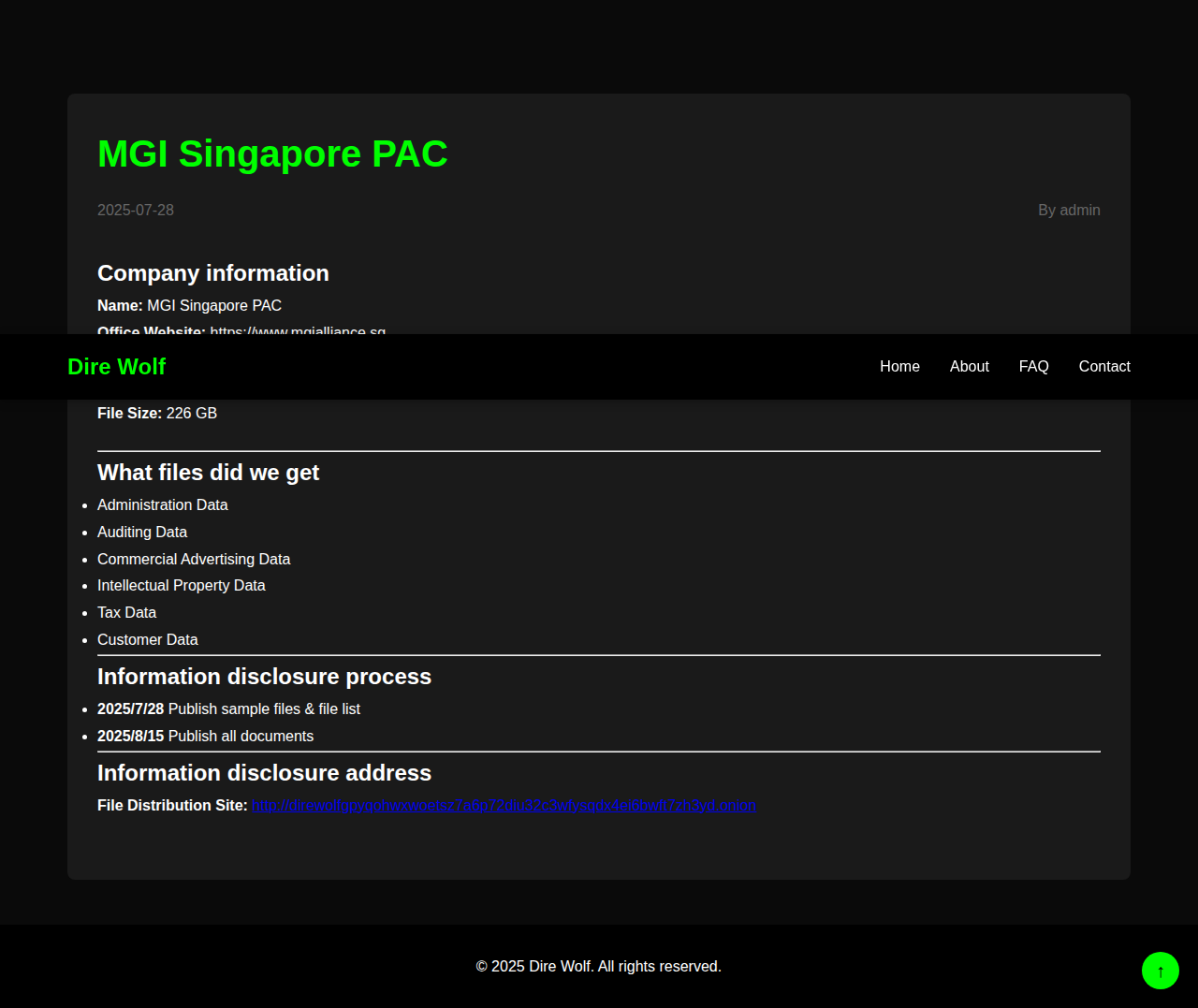
Task: Select the 2025-07-28 post date
Action: 136,211
